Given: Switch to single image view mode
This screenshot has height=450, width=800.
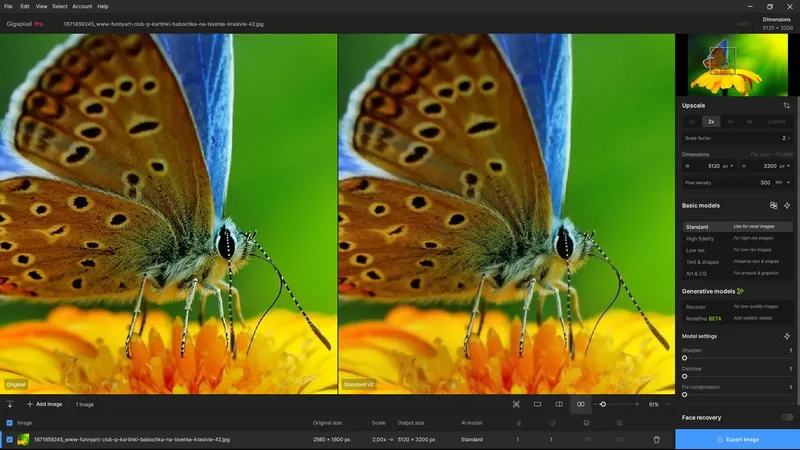Looking at the screenshot, I should pyautogui.click(x=537, y=405).
